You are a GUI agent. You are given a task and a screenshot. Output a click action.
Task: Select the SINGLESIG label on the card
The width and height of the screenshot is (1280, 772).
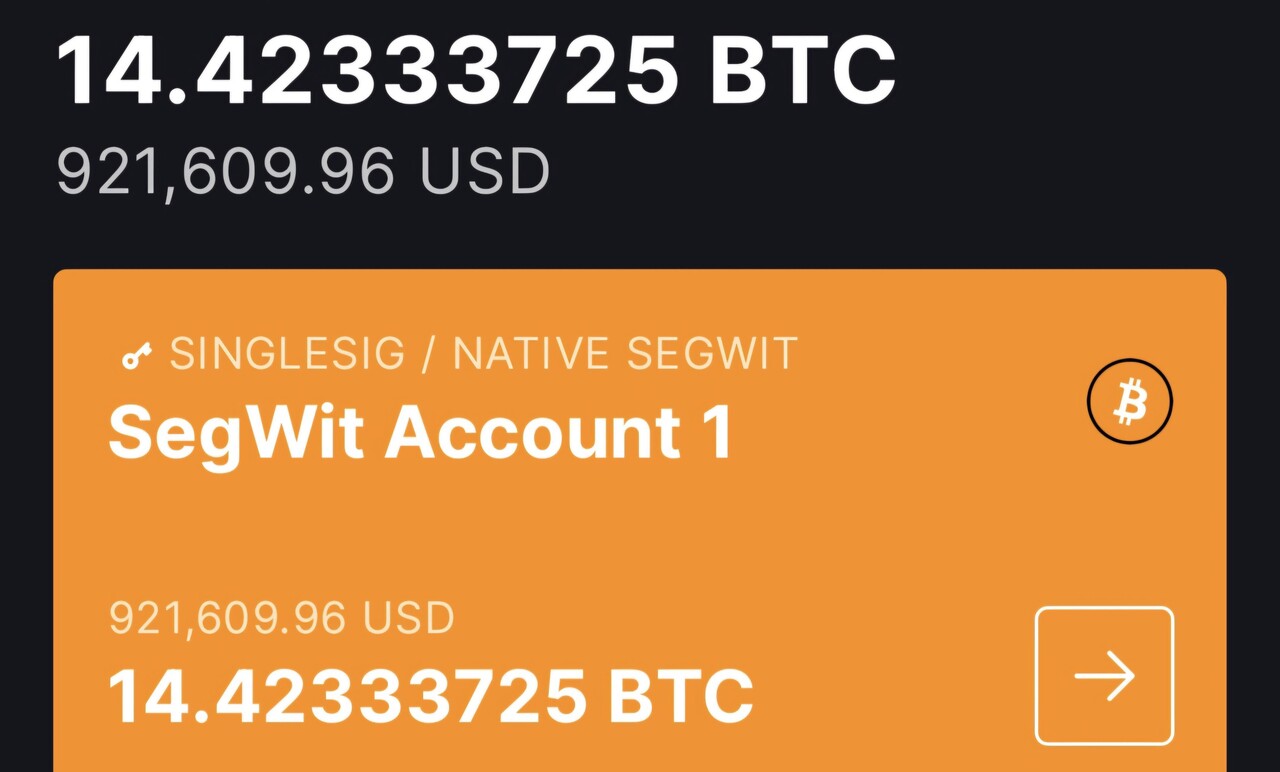287,354
